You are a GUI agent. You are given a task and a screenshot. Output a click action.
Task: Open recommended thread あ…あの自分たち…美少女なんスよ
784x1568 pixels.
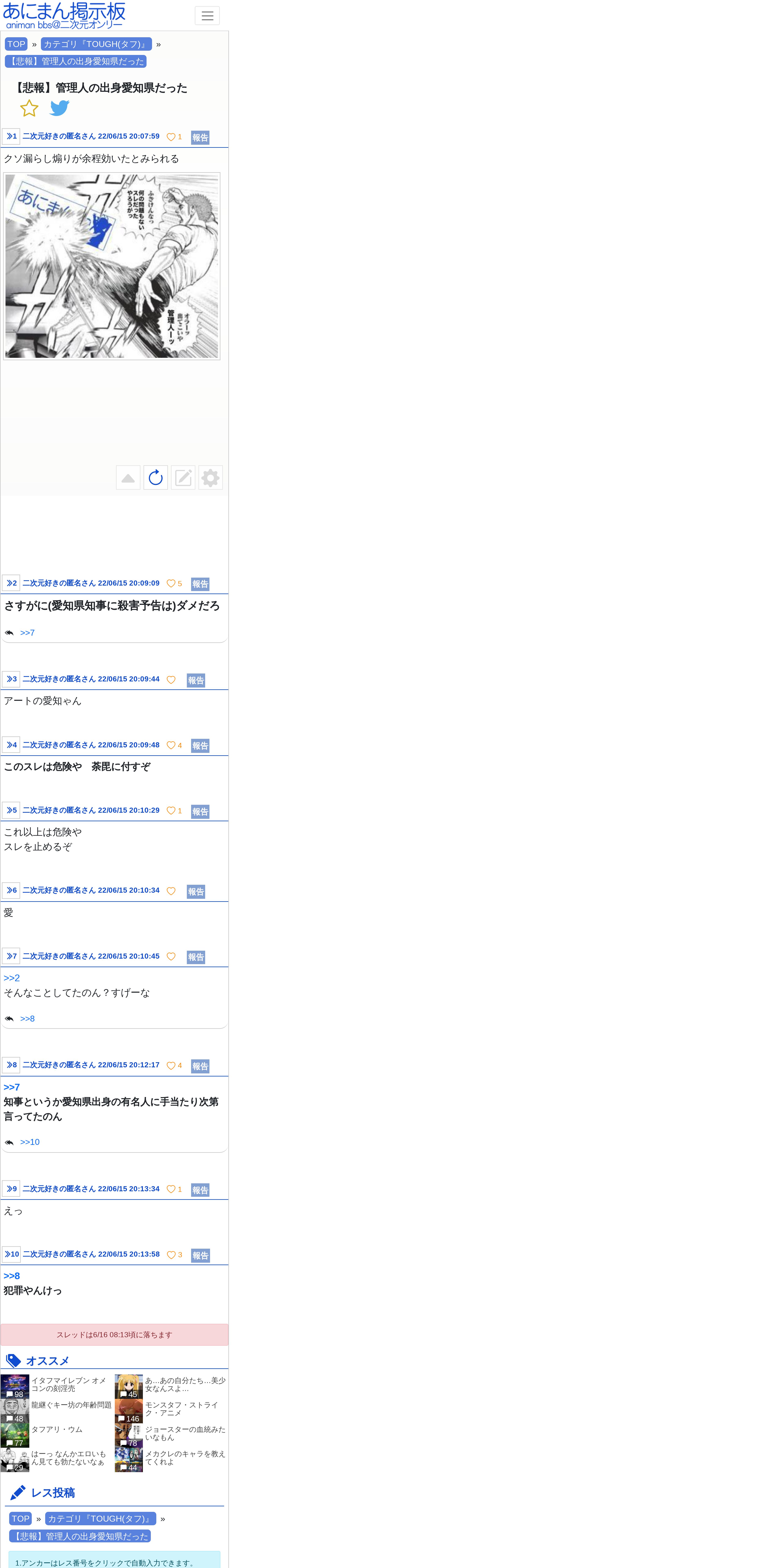click(171, 1387)
